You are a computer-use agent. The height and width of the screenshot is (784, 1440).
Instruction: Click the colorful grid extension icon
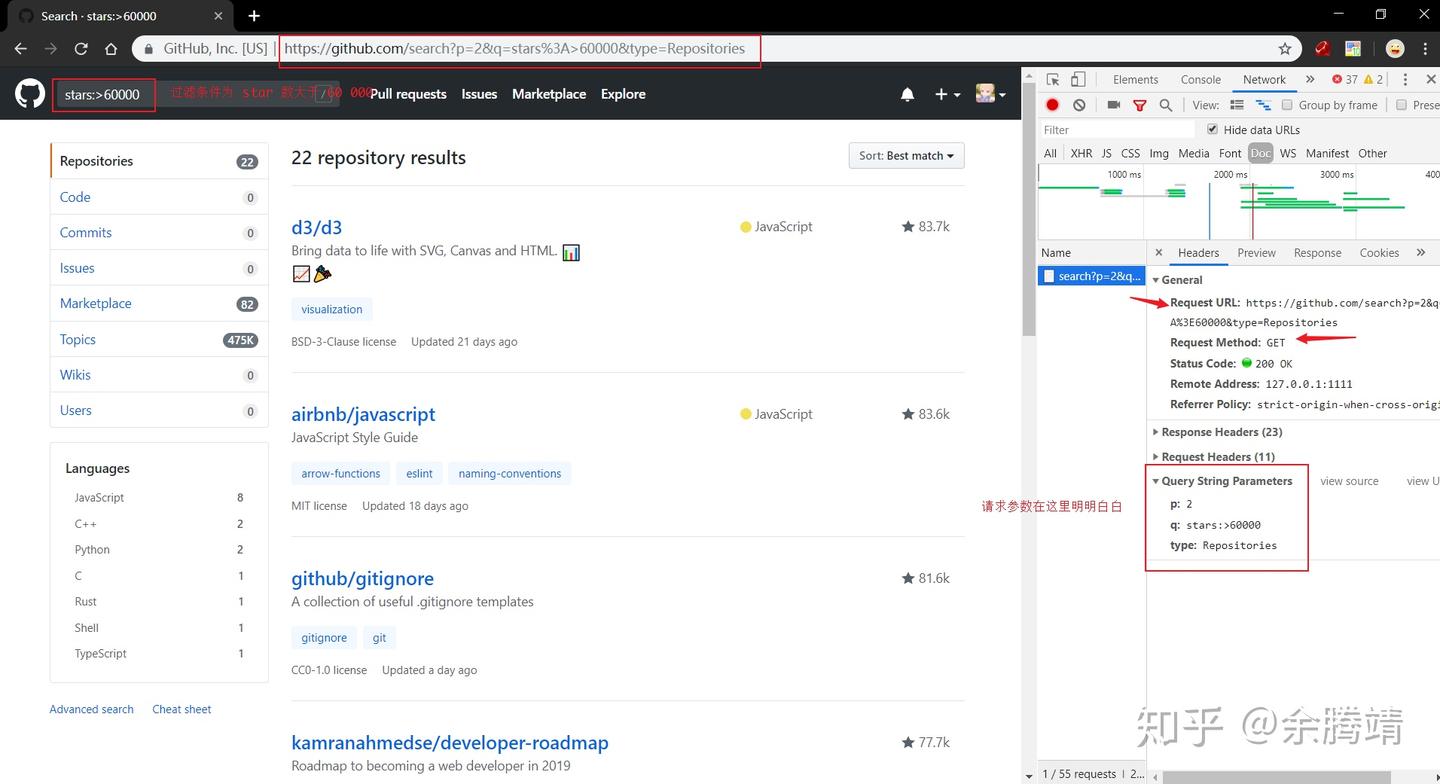pyautogui.click(x=1353, y=48)
